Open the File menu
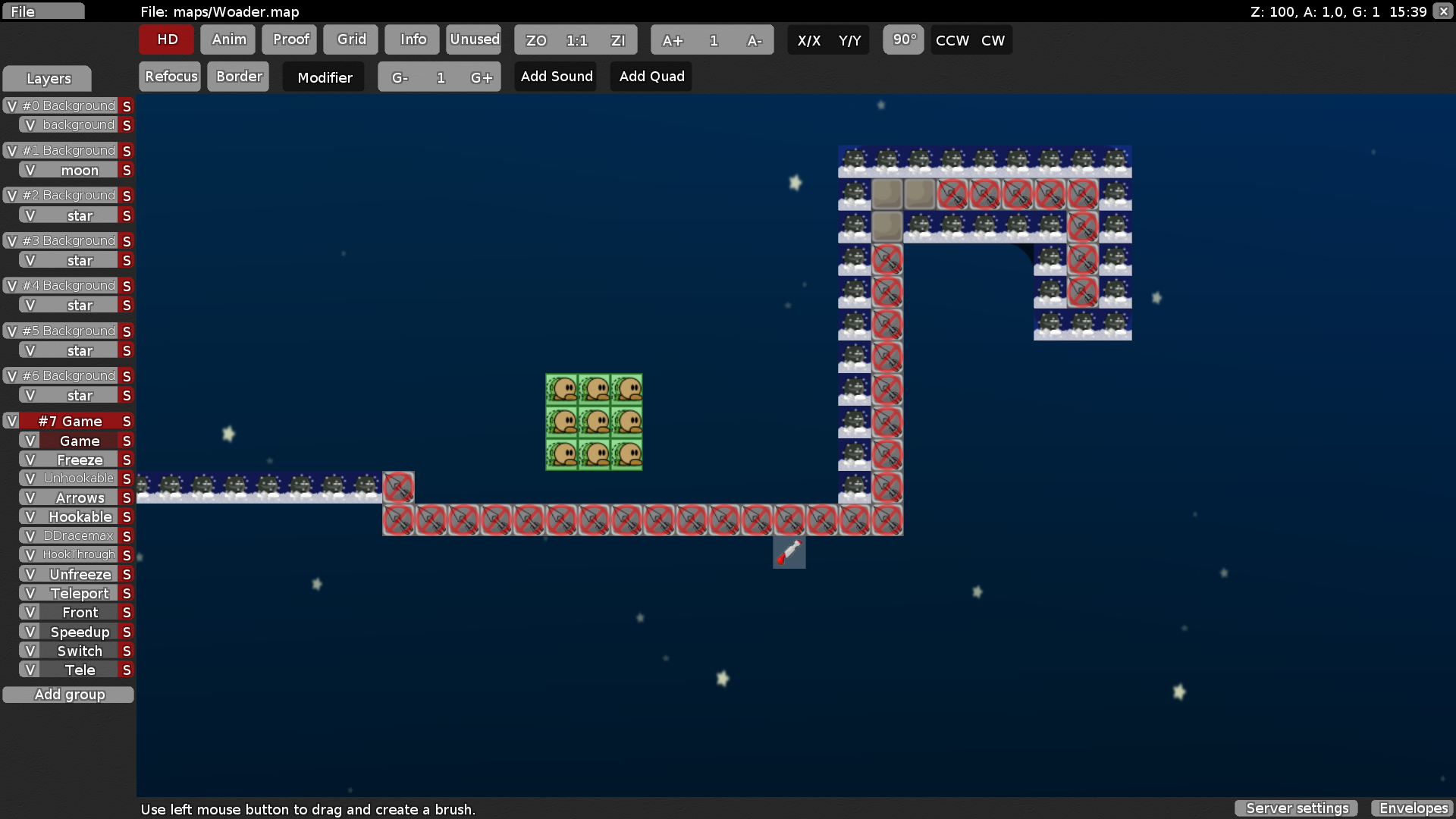 pos(42,11)
